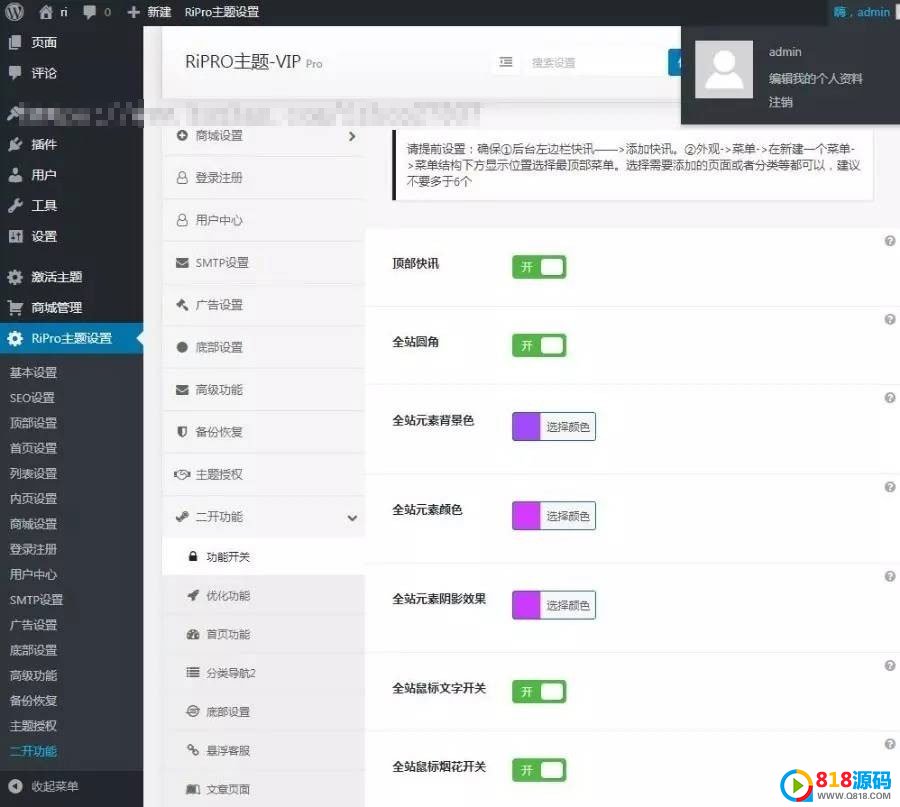Open the 全站元素阴影效果 color swatch
Viewport: 900px width, 807px height.
coord(526,605)
